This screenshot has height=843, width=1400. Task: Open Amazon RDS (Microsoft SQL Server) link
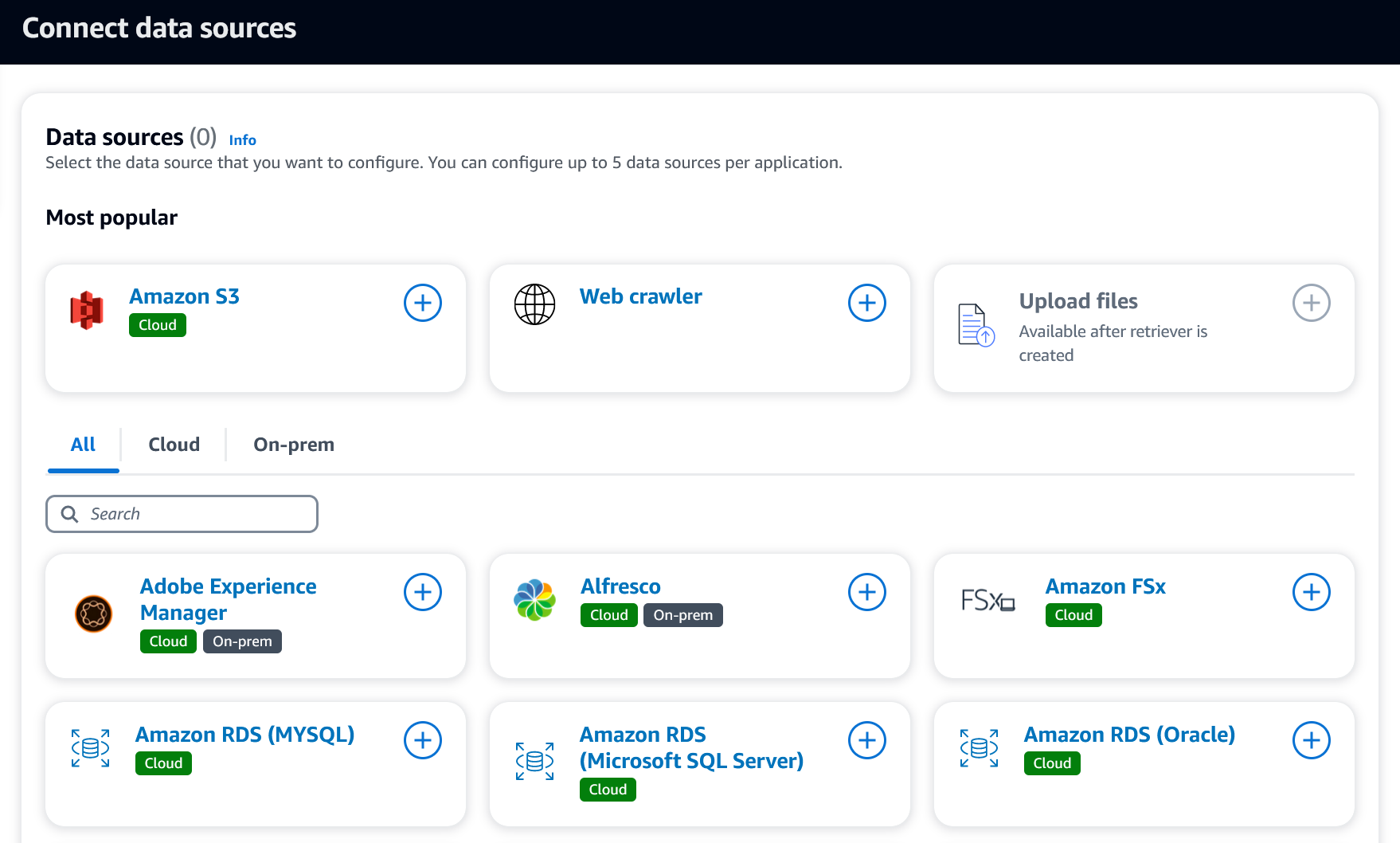click(691, 747)
